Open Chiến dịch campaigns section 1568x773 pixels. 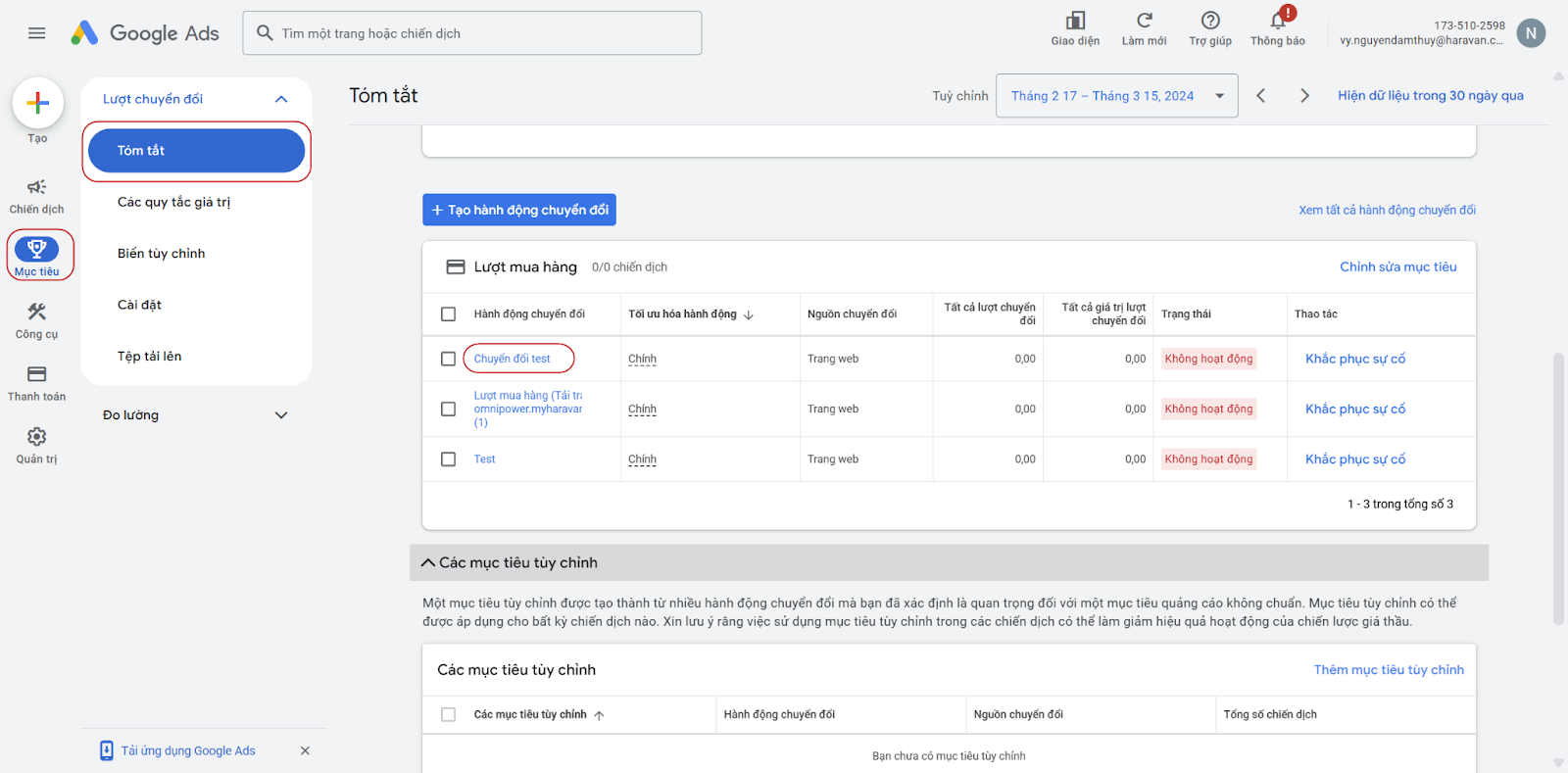pos(37,196)
